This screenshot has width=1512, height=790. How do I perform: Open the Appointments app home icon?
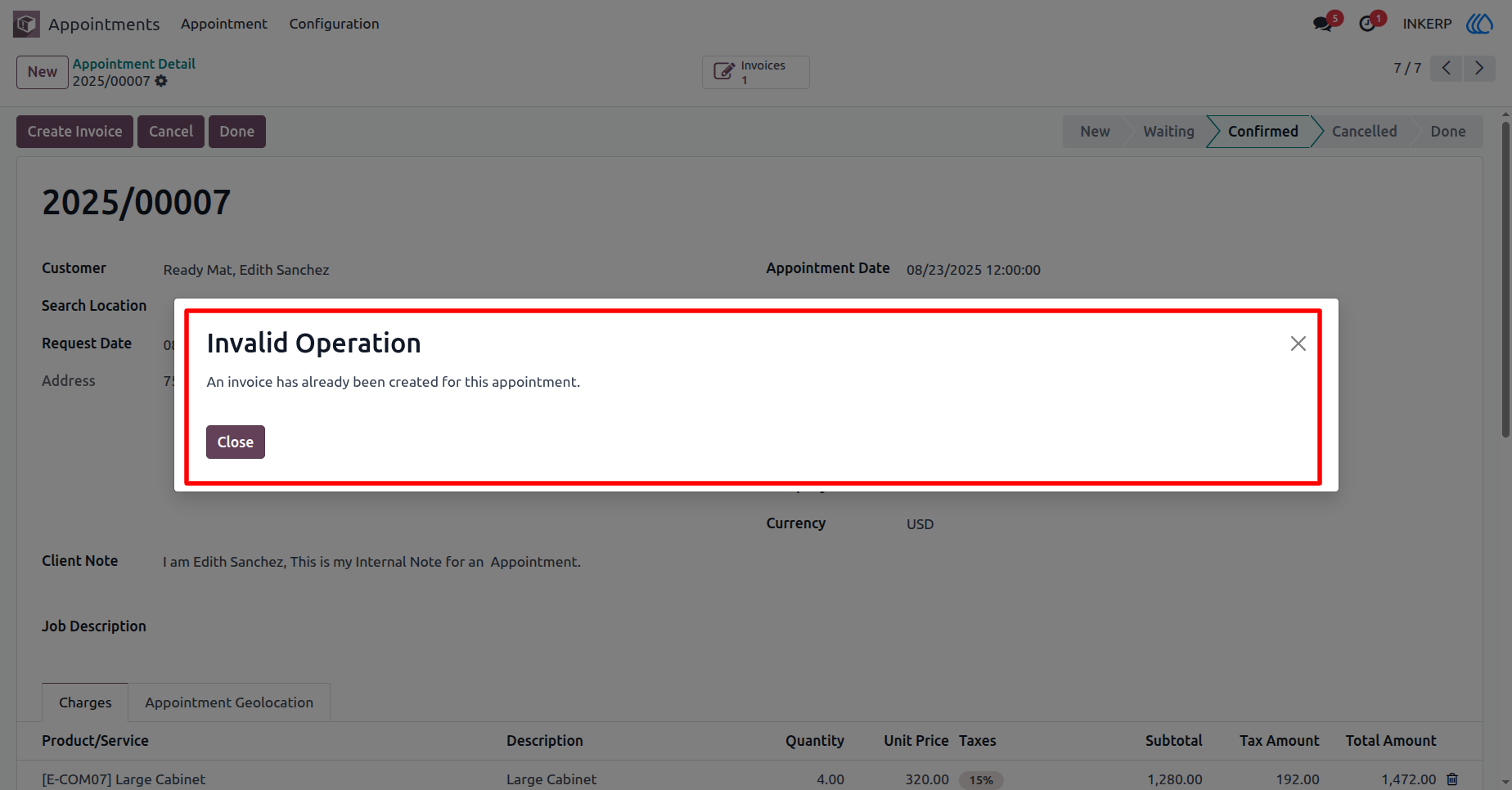[x=26, y=24]
